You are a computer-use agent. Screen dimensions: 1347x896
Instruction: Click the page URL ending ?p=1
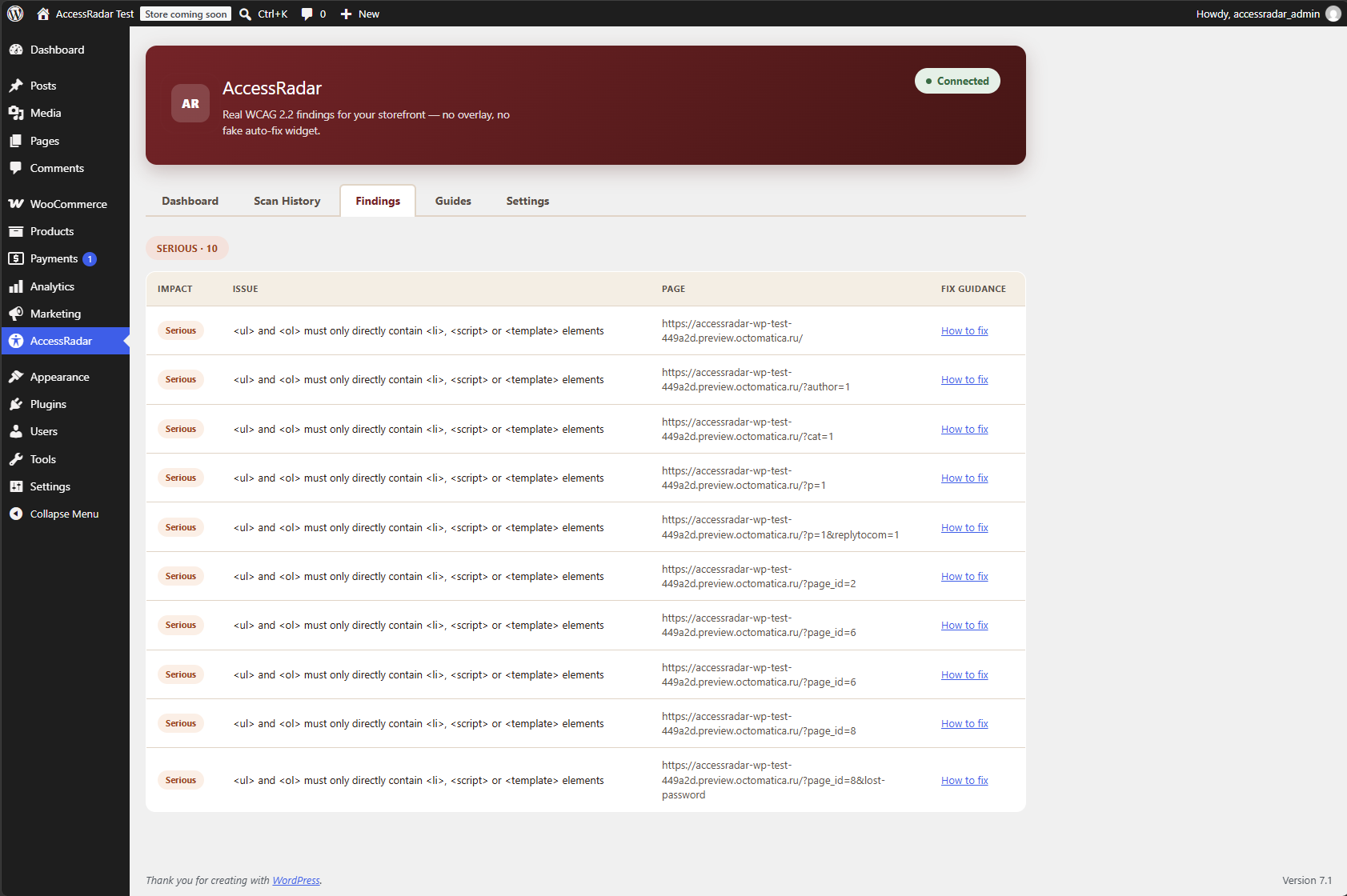click(744, 478)
